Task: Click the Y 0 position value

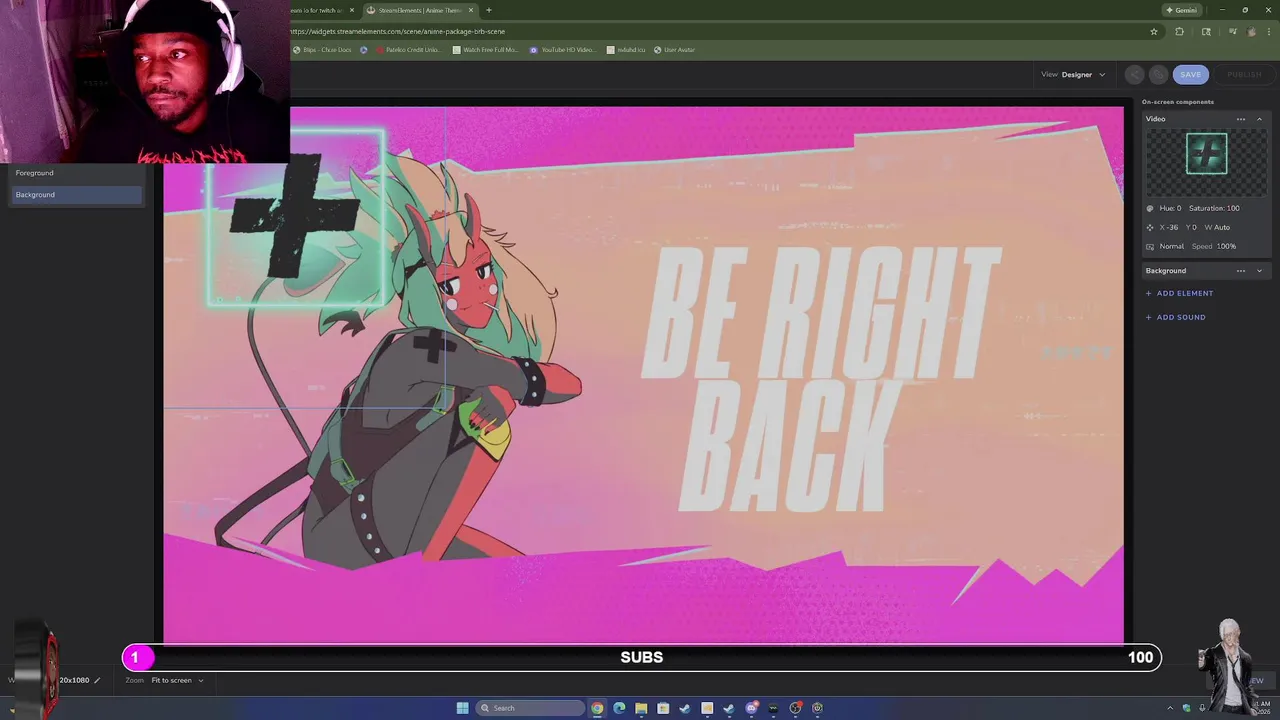Action: pyautogui.click(x=1191, y=227)
